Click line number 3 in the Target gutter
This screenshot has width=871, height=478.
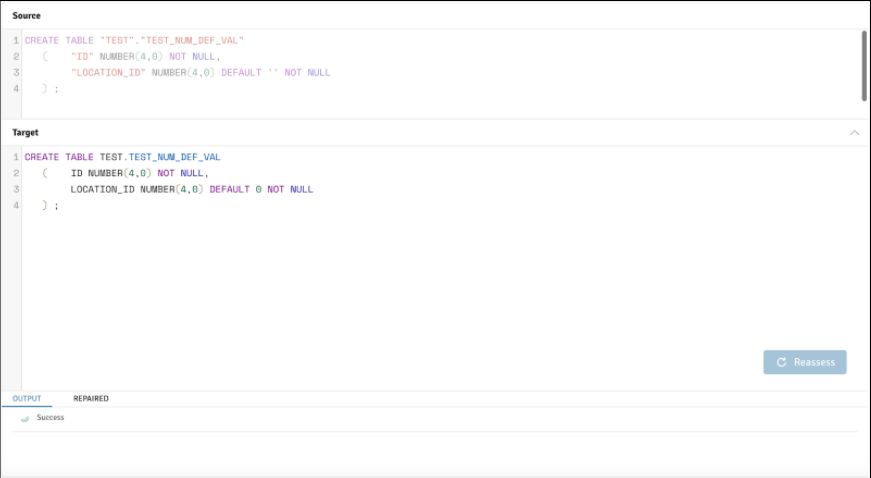(x=16, y=189)
